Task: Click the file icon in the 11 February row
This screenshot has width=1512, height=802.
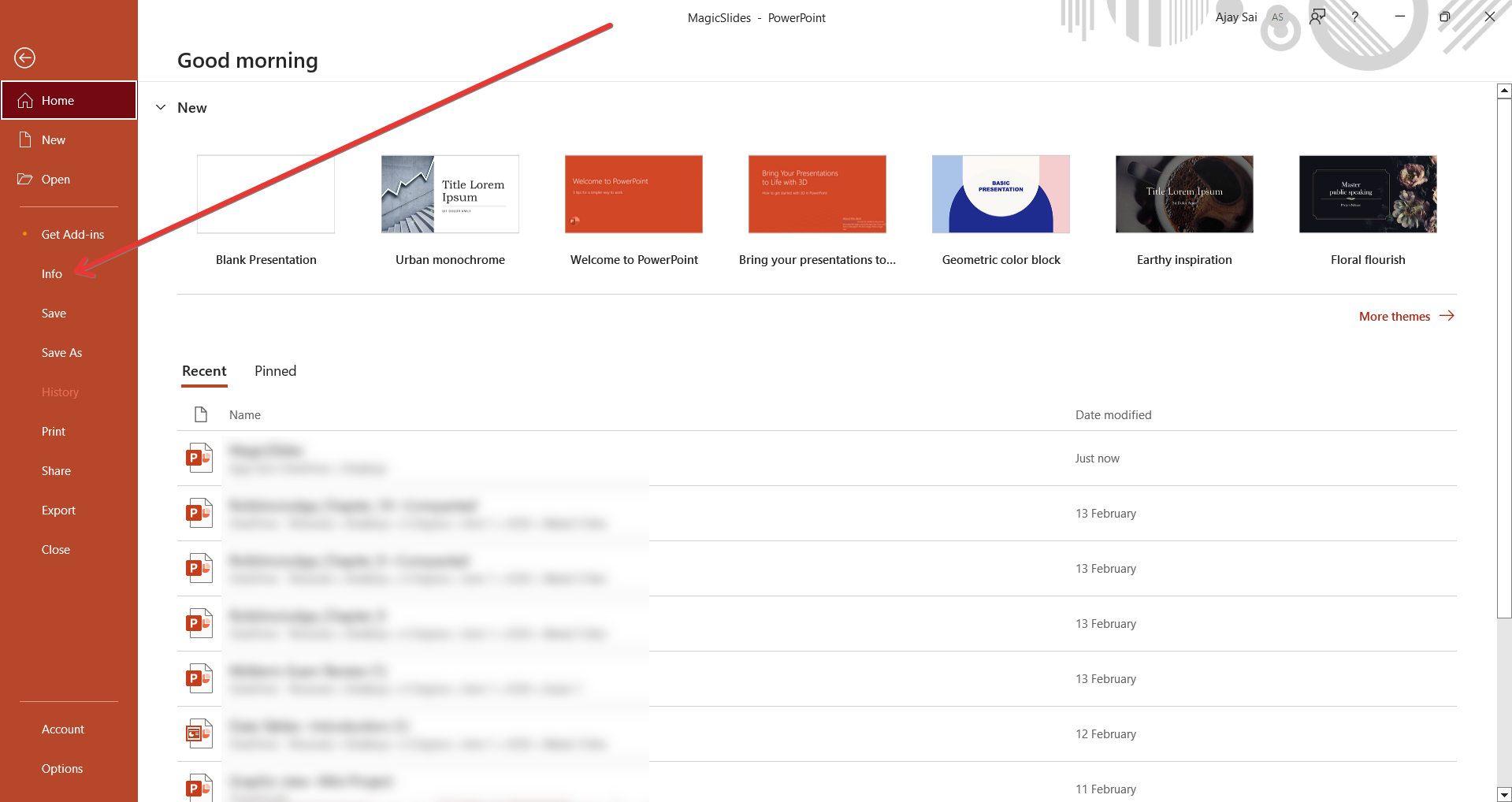Action: click(x=199, y=788)
